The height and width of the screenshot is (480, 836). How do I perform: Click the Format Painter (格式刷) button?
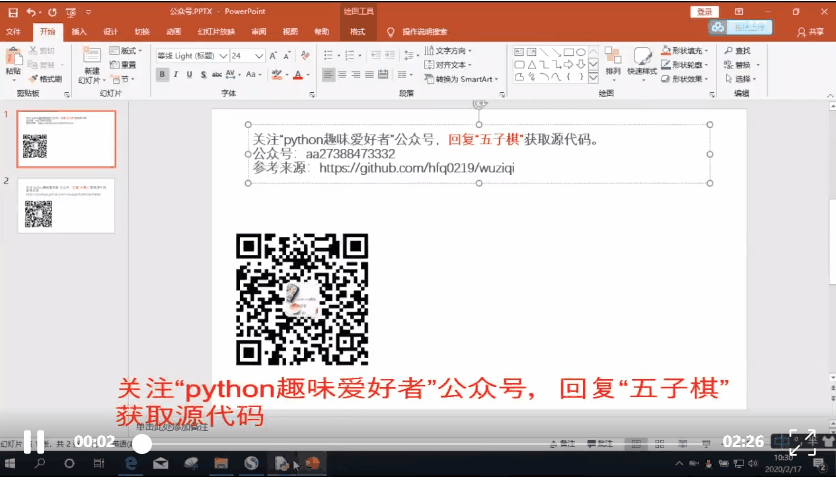pos(46,79)
